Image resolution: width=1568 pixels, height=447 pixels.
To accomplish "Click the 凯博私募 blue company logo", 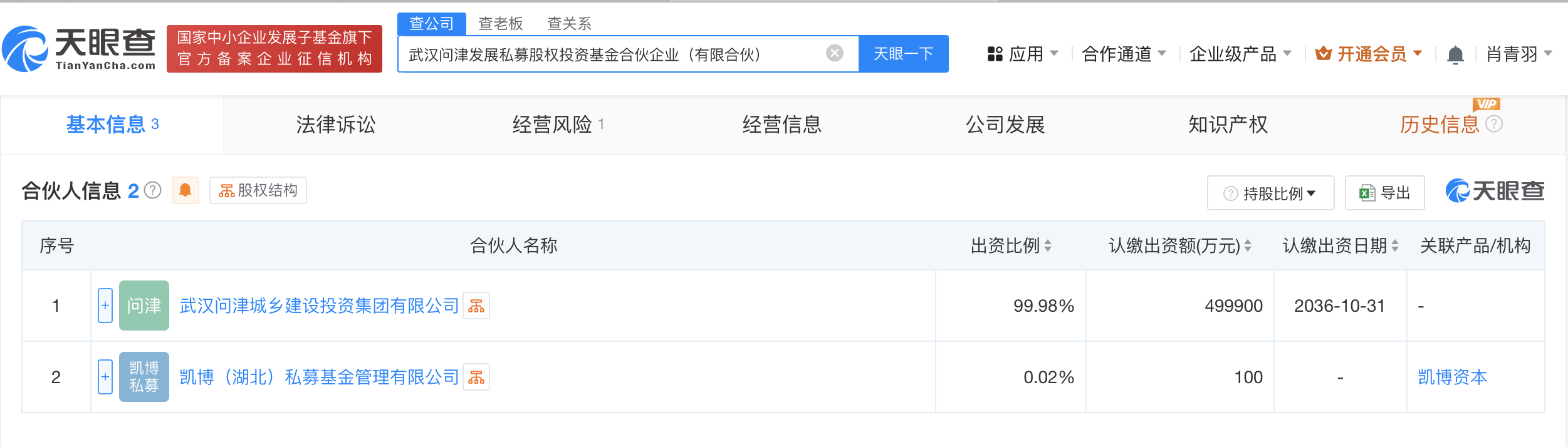I will (x=144, y=377).
